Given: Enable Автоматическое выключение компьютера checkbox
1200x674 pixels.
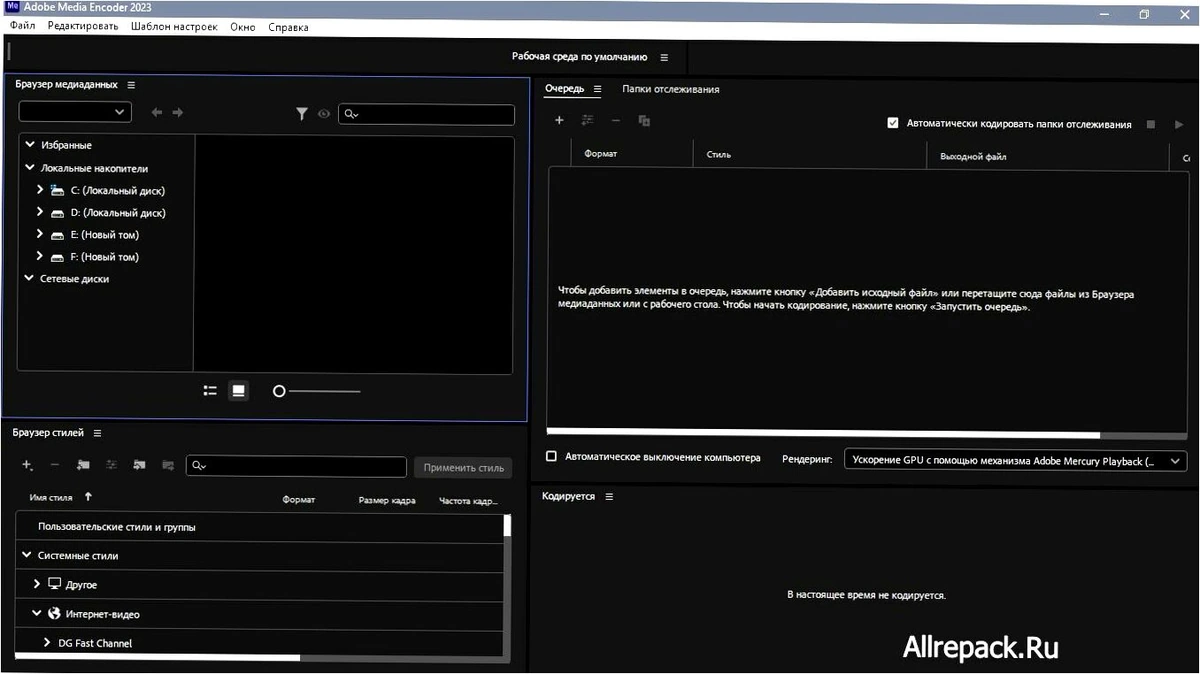Looking at the screenshot, I should click(x=551, y=457).
